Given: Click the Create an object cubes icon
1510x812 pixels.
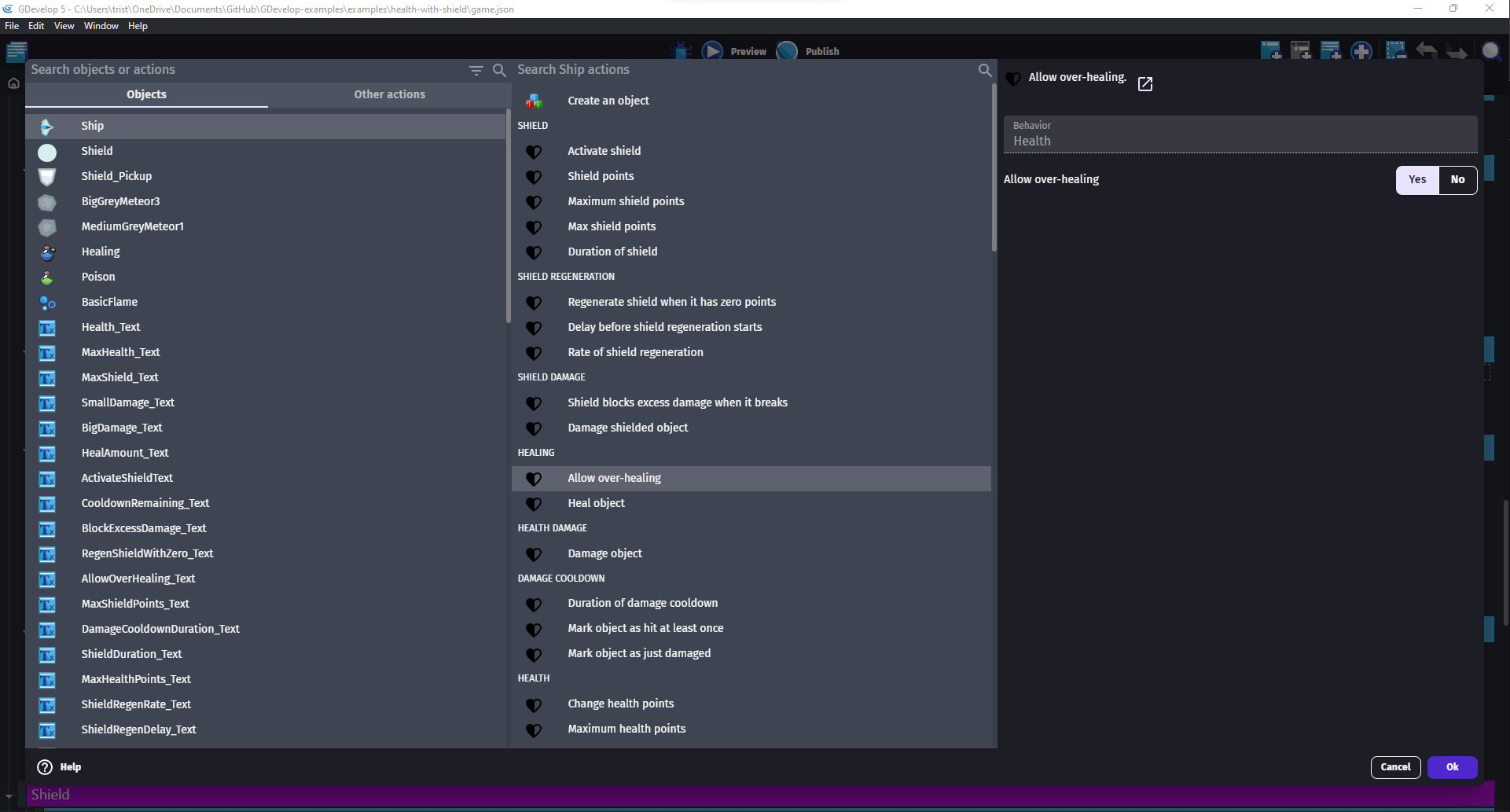Looking at the screenshot, I should pos(534,101).
